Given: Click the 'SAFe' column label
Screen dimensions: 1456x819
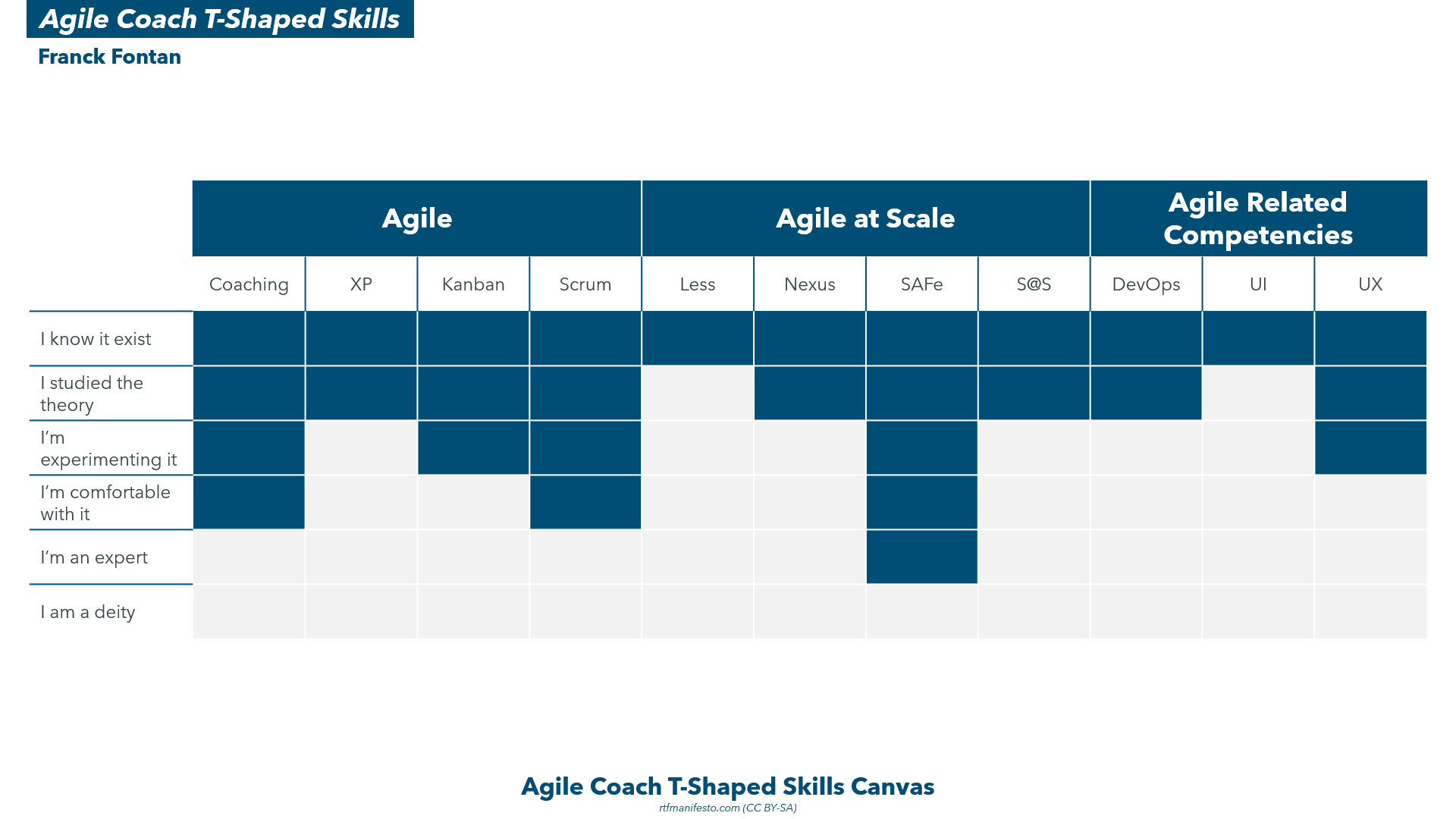Looking at the screenshot, I should [x=921, y=284].
